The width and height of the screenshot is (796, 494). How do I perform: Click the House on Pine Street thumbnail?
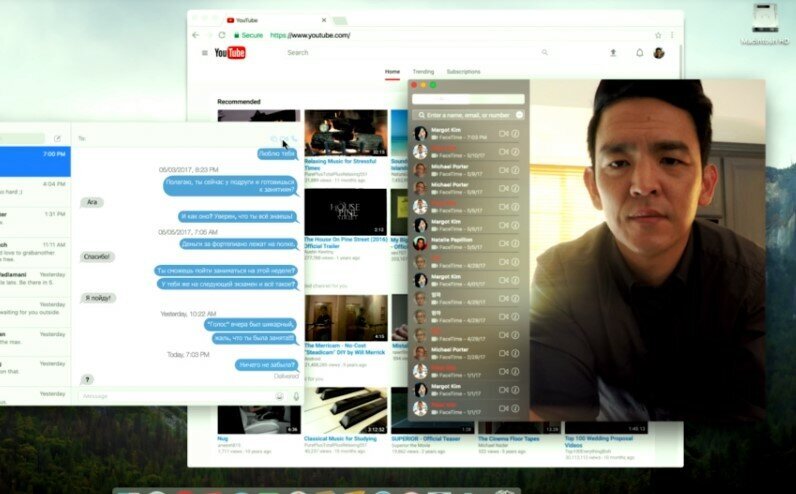[346, 212]
